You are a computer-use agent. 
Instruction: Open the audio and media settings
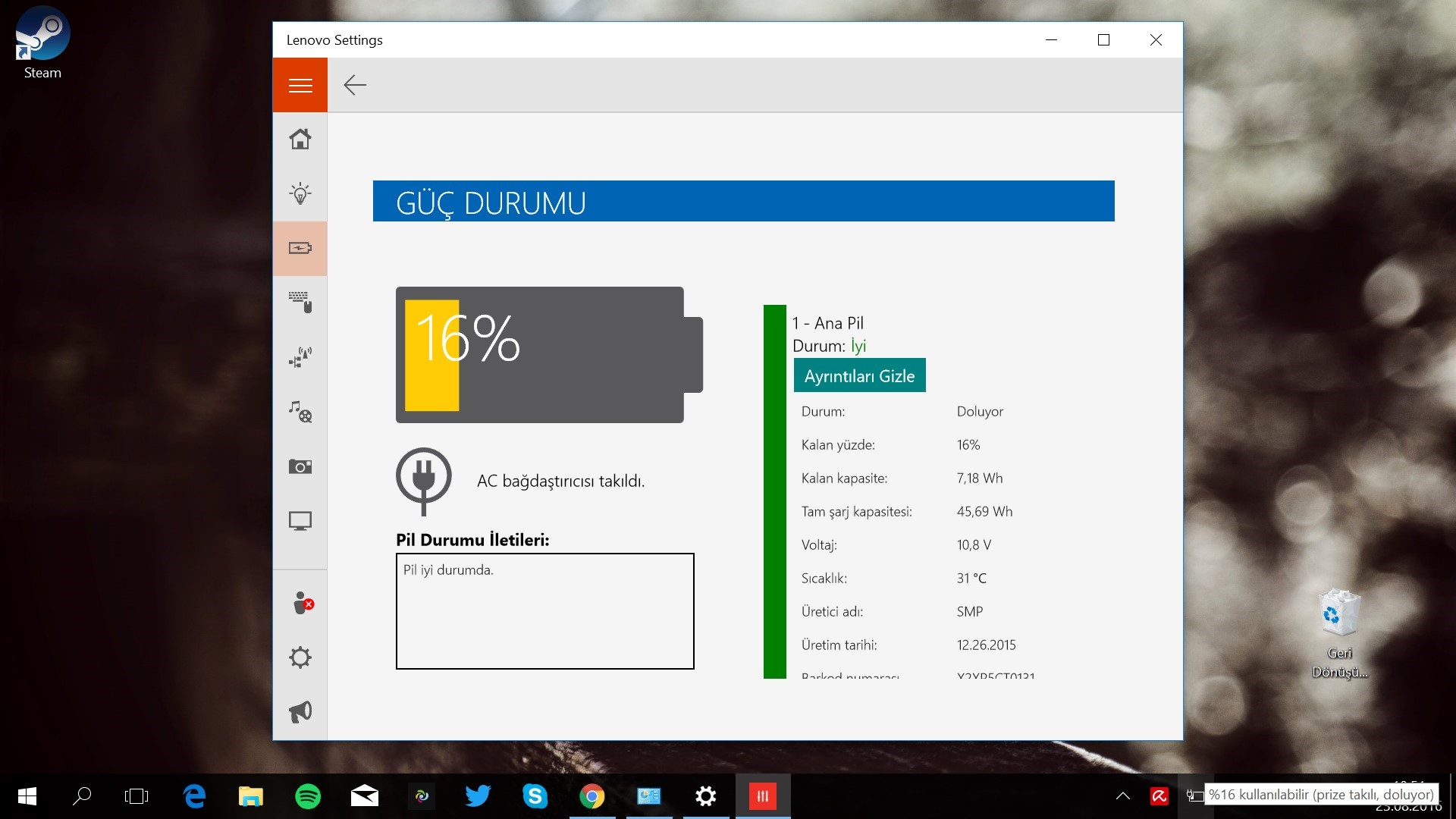pyautogui.click(x=300, y=412)
